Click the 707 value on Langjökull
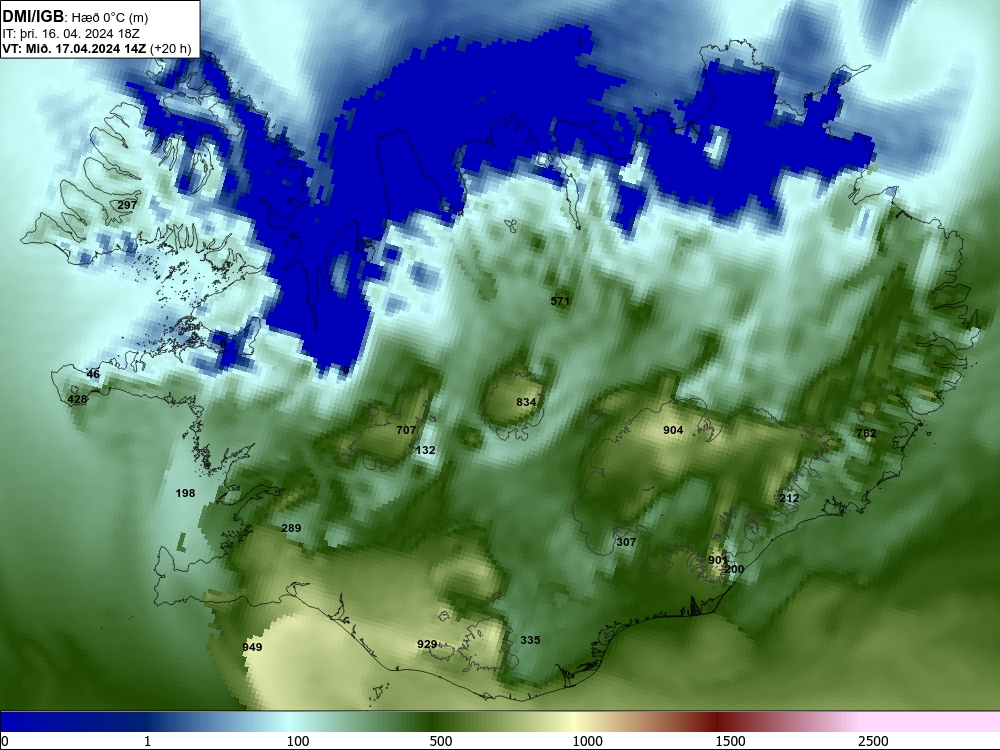This screenshot has height=750, width=1000. (x=406, y=430)
